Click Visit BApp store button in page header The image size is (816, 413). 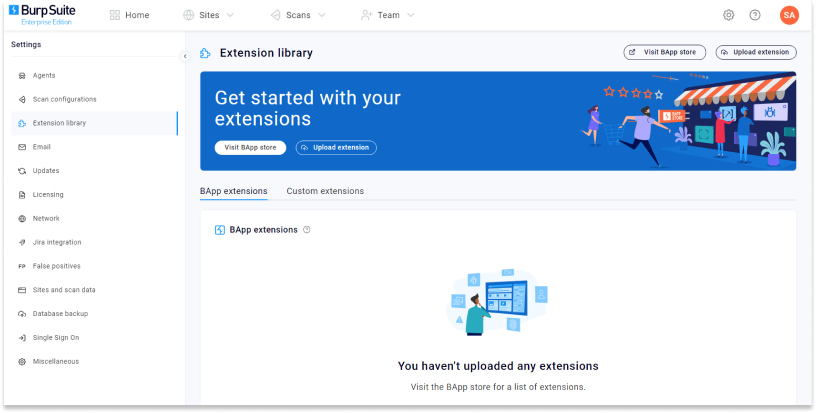[665, 53]
